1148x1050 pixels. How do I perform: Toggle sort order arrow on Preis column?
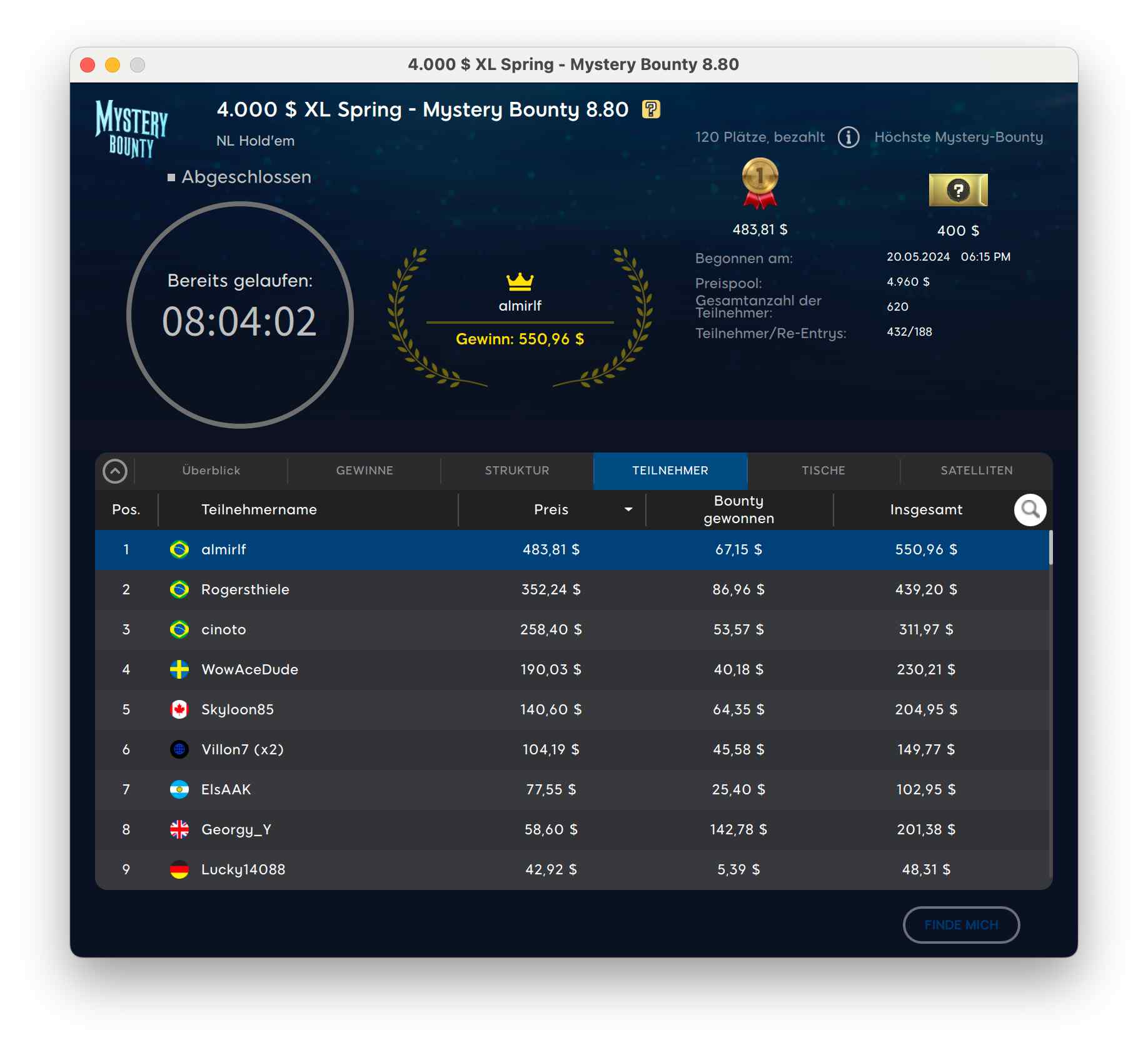628,510
